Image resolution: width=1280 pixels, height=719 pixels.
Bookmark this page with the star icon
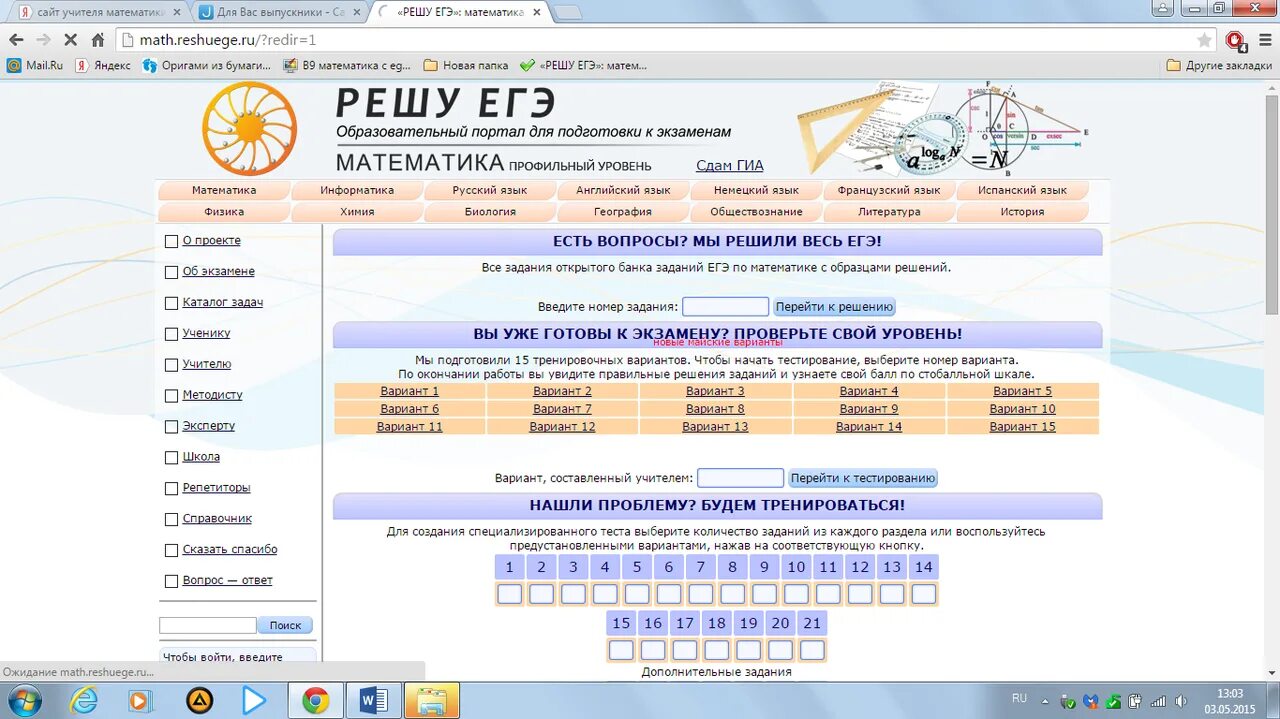pos(1204,40)
